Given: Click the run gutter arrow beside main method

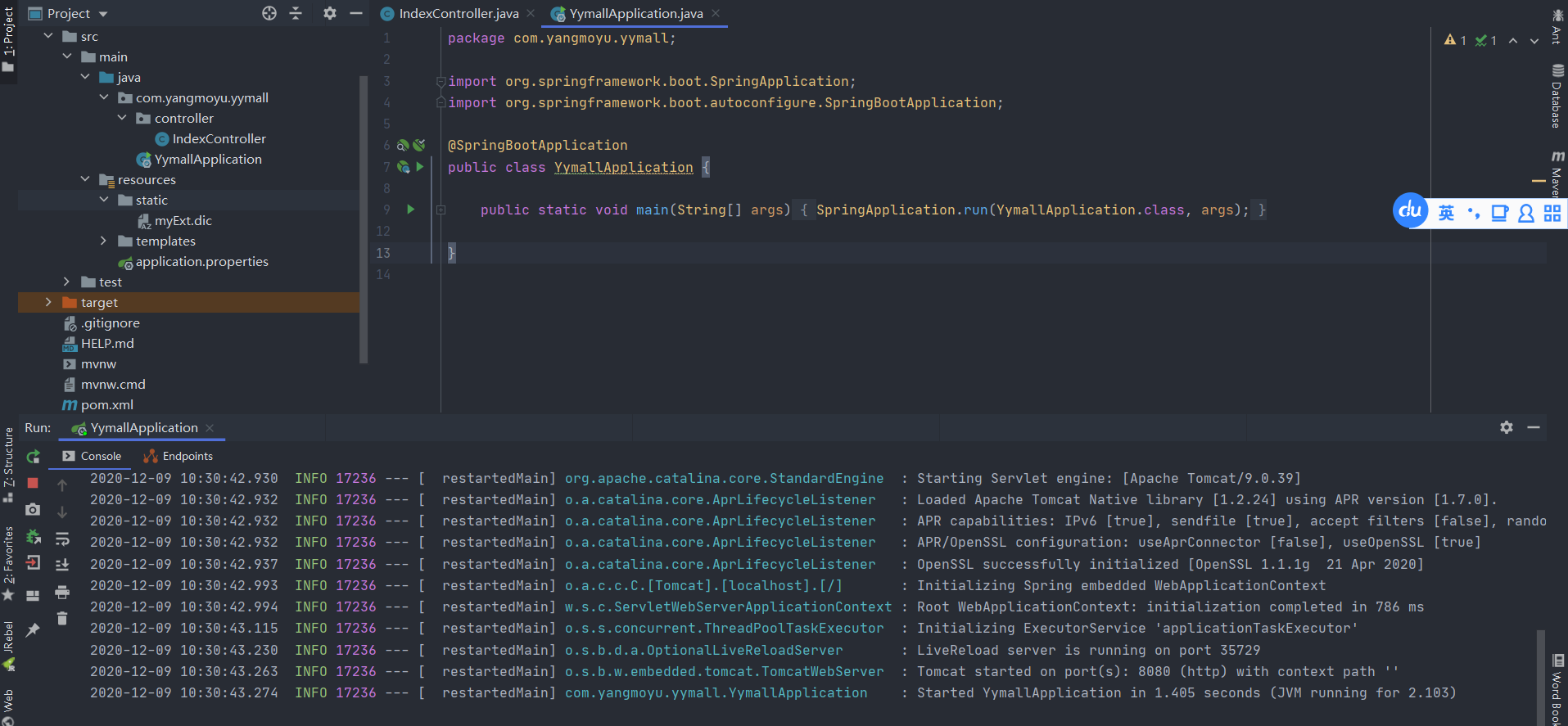Looking at the screenshot, I should 411,210.
